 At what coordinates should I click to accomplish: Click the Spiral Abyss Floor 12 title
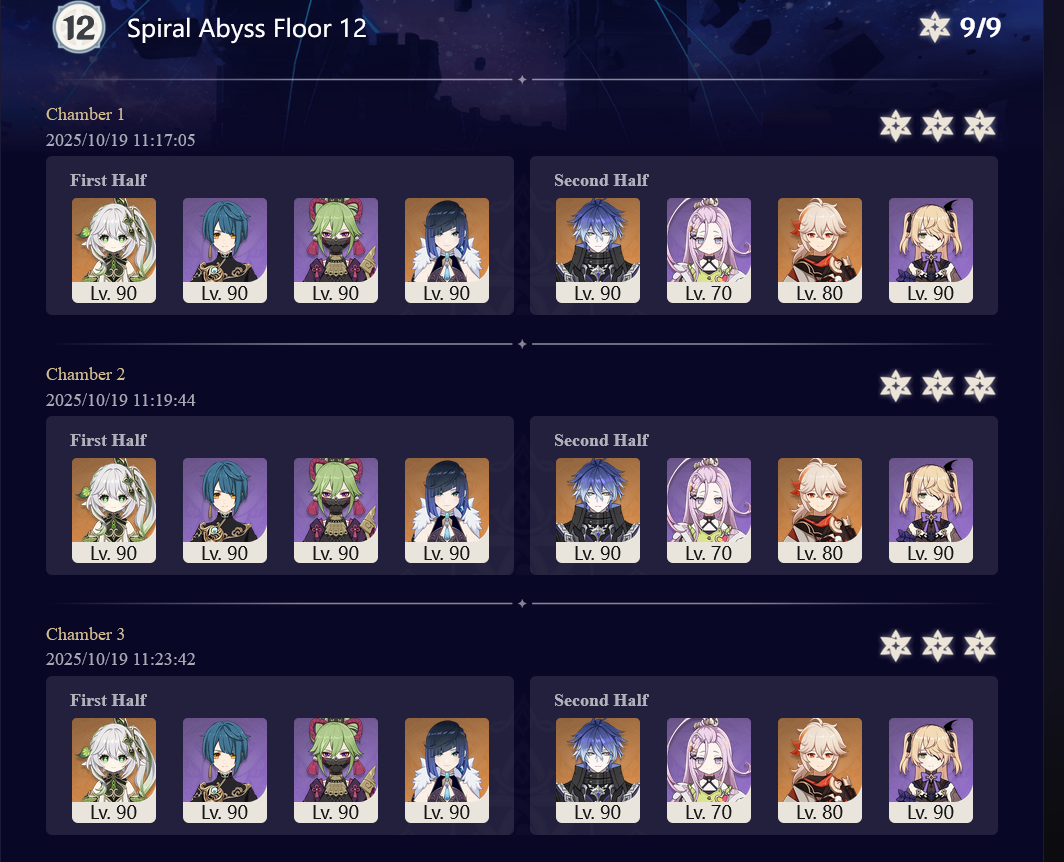pyautogui.click(x=247, y=29)
